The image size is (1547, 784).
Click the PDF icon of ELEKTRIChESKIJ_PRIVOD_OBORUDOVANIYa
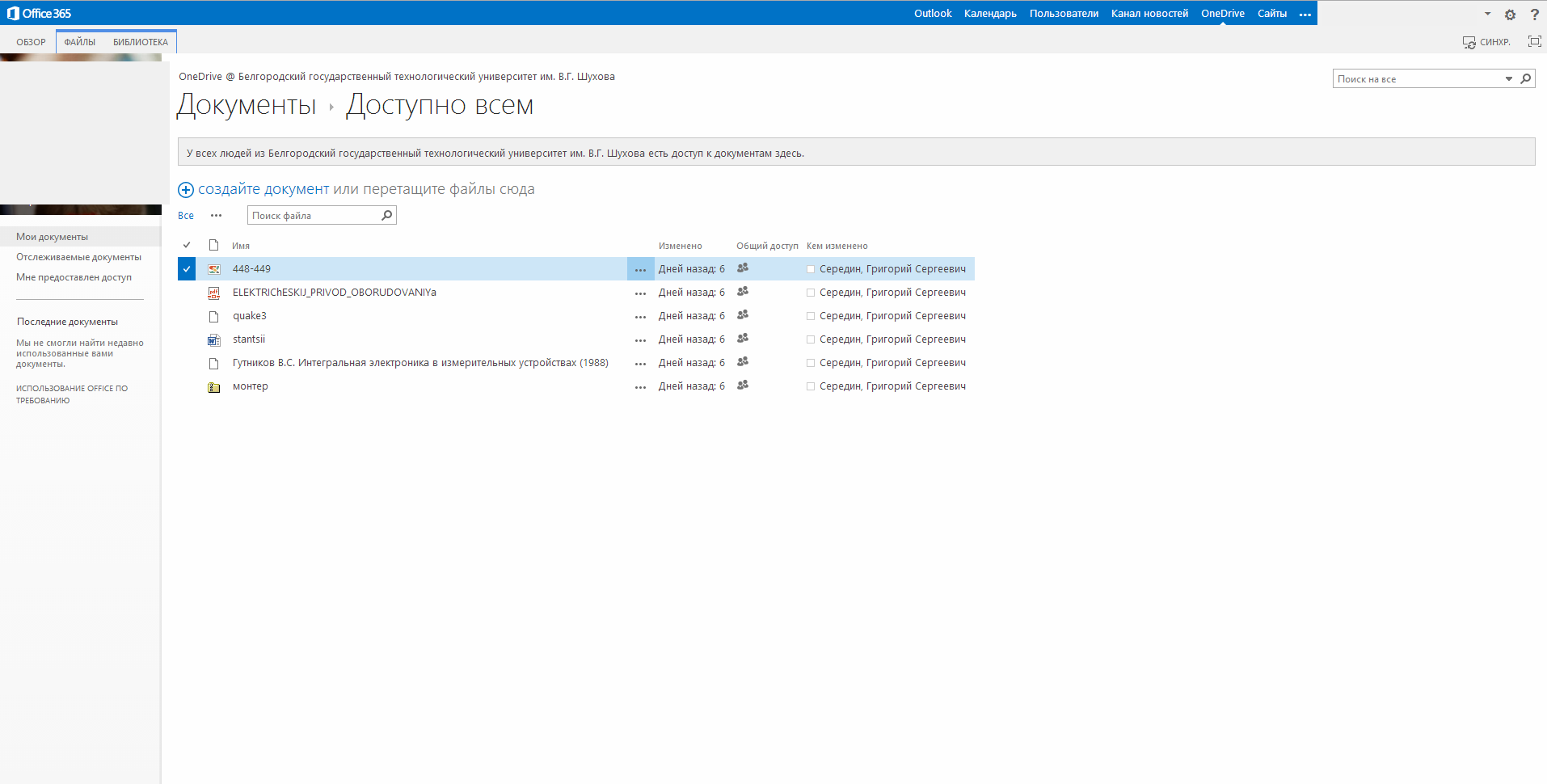tap(214, 293)
